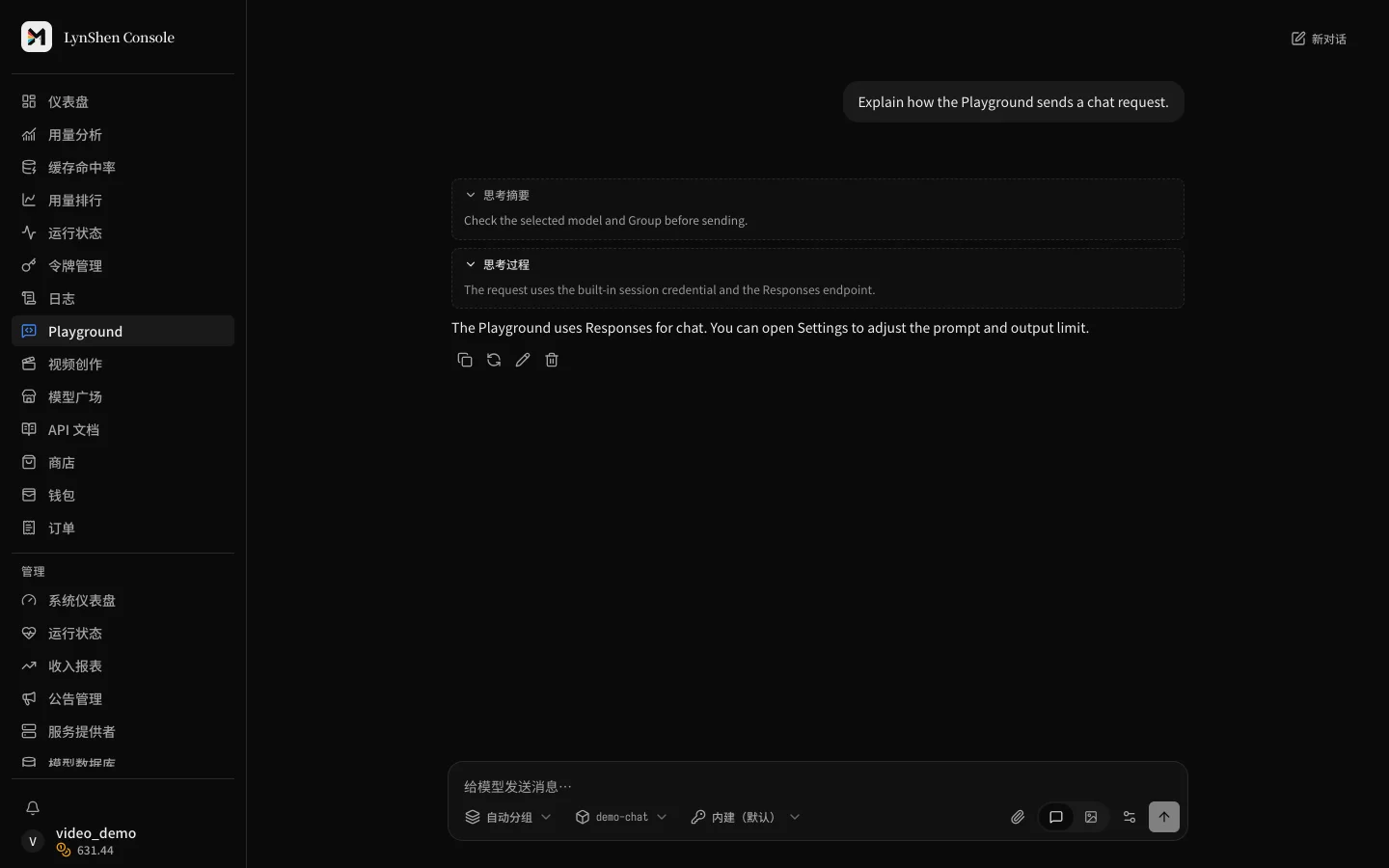
Task: Switch to chat mode with the speech-bubble toggle
Action: point(1056,817)
